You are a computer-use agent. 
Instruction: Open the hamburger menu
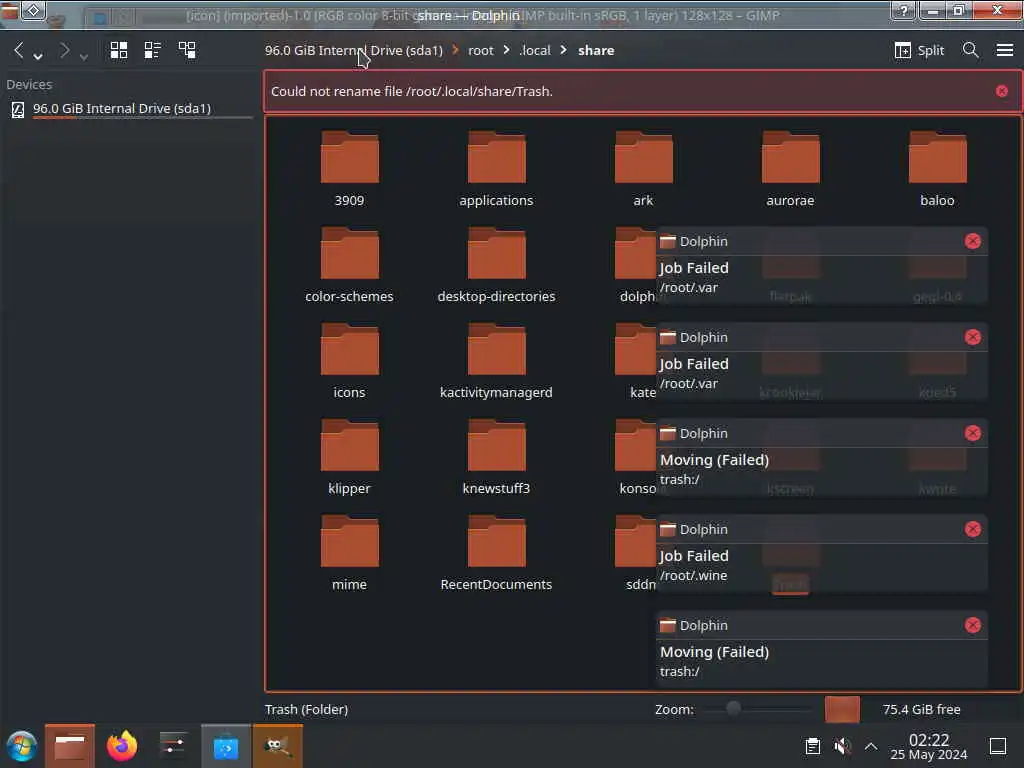click(1004, 50)
